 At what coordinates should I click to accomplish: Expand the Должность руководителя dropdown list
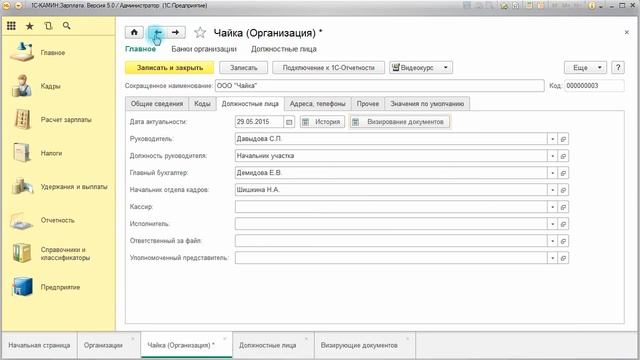click(x=553, y=156)
